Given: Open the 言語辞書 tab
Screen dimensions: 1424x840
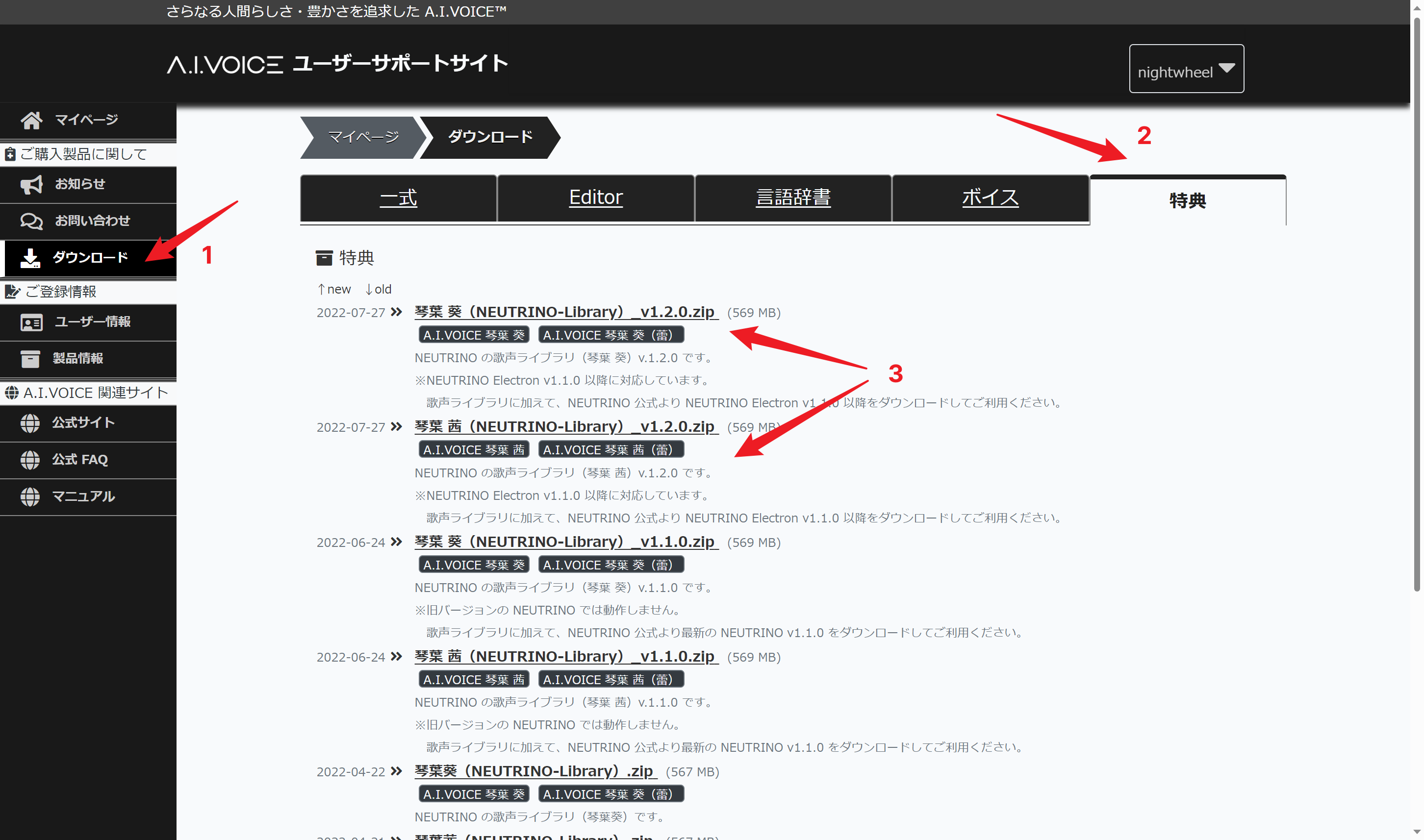Looking at the screenshot, I should click(793, 198).
